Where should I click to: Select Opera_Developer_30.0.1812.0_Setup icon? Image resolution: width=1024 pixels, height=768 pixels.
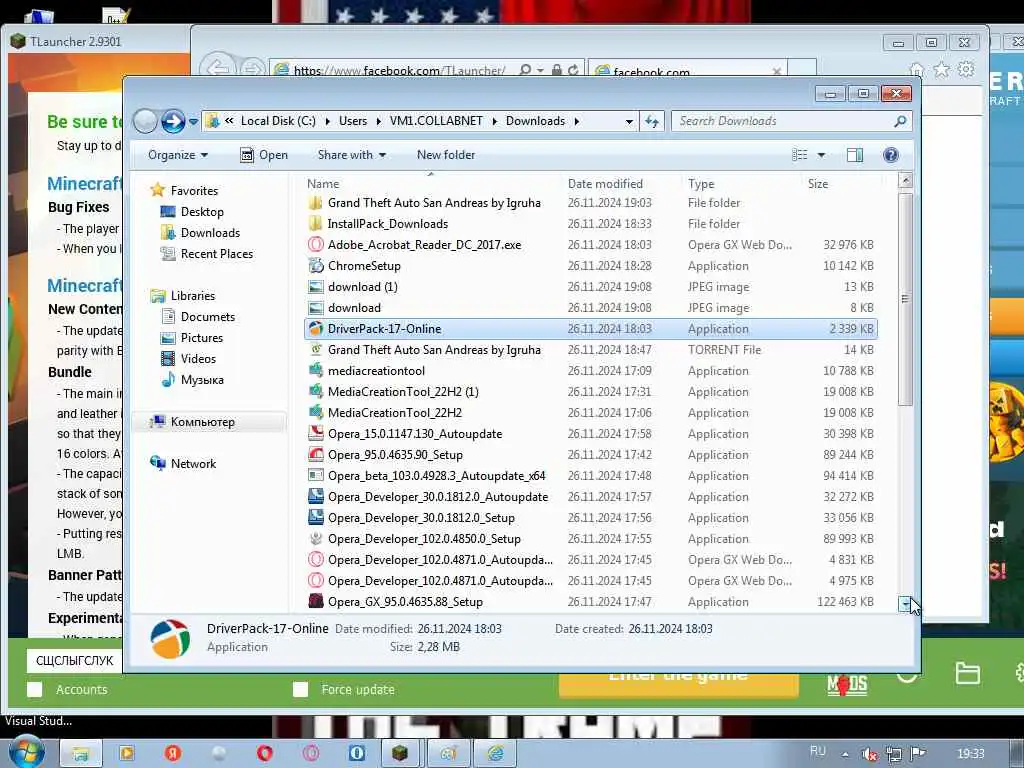(315, 517)
